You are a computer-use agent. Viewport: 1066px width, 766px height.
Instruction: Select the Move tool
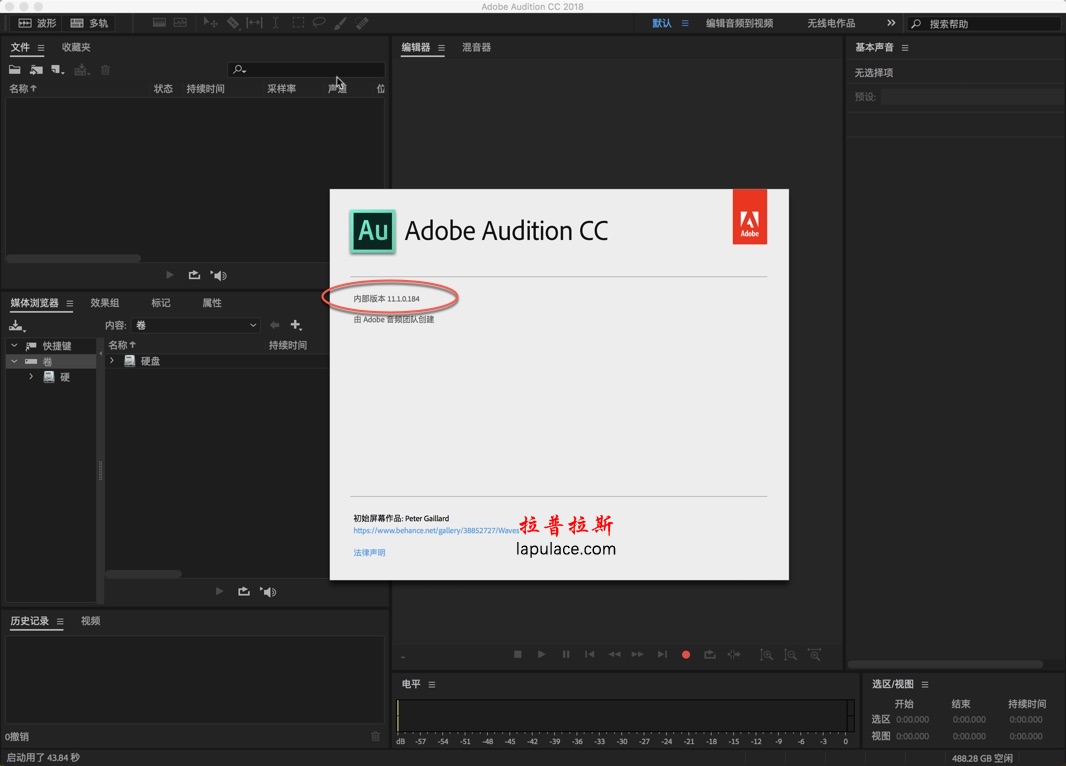coord(210,23)
